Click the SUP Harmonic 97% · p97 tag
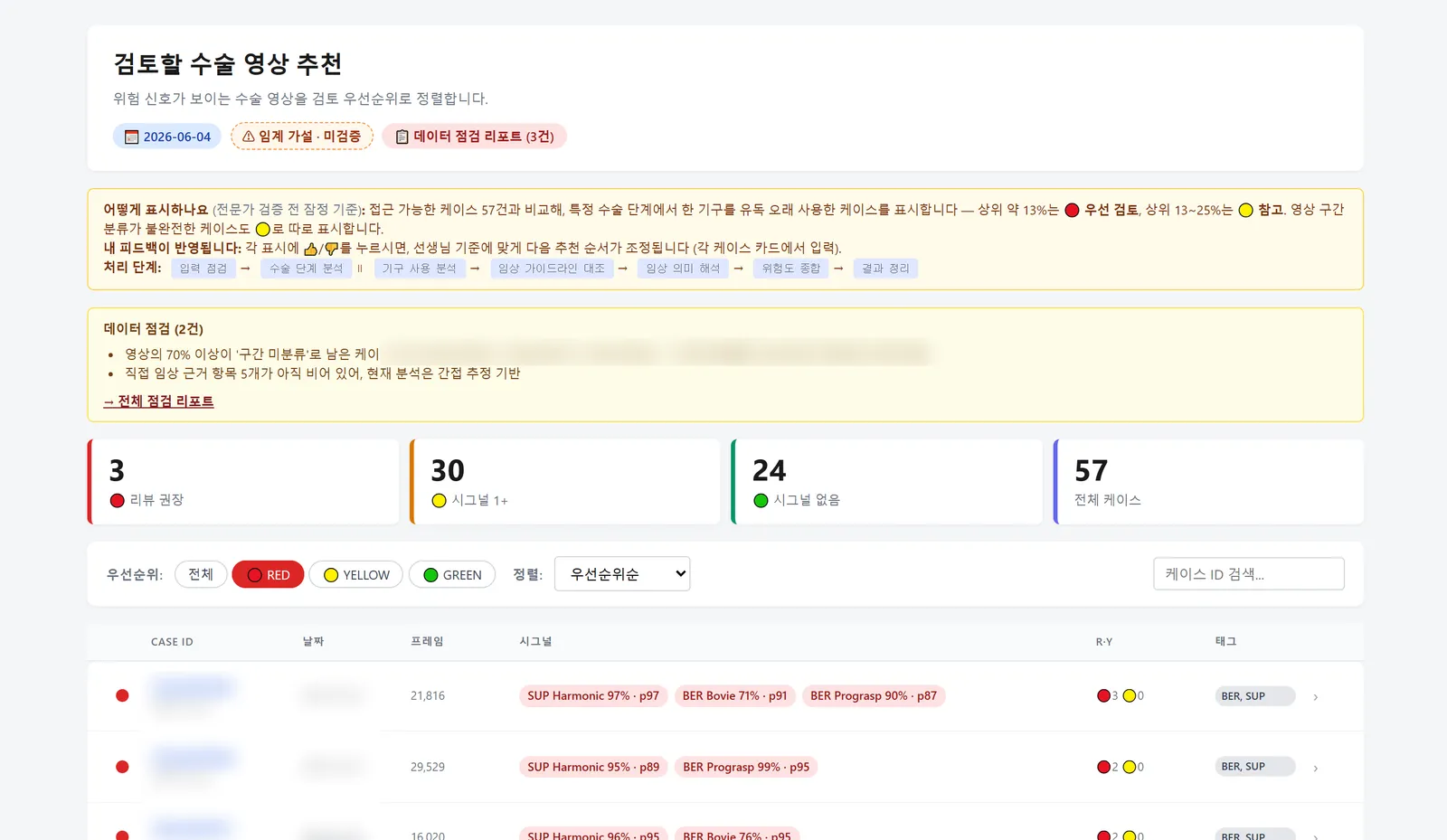The width and height of the screenshot is (1447, 840). [x=593, y=696]
